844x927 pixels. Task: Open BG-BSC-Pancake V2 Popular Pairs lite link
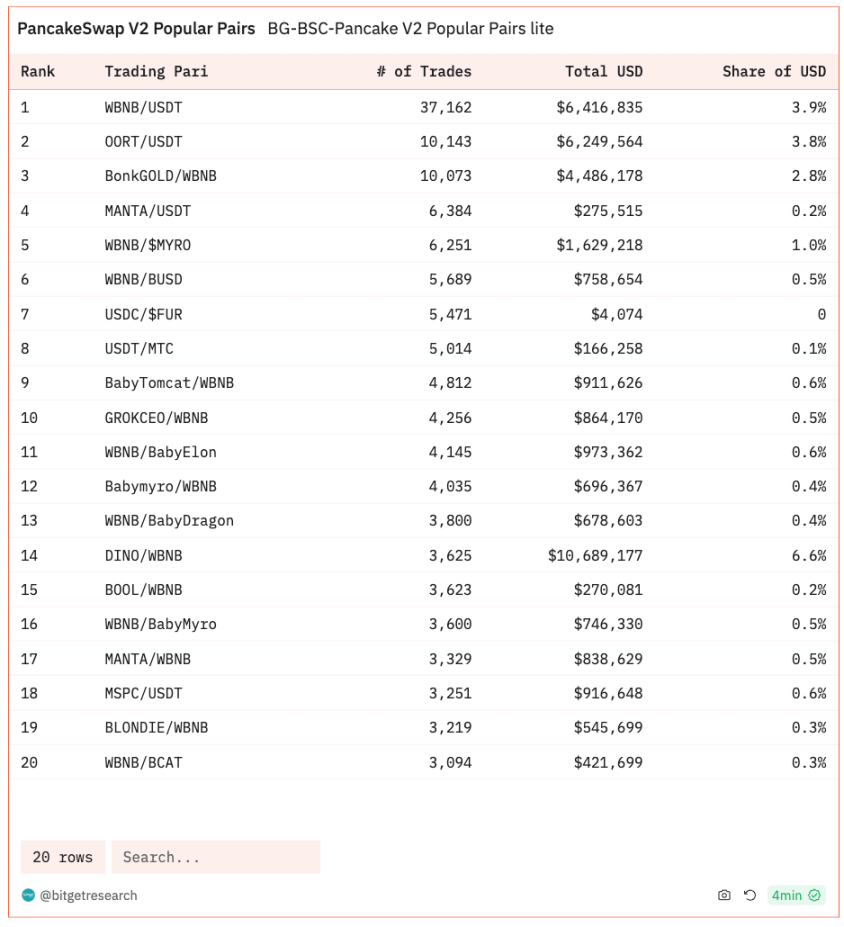(410, 28)
